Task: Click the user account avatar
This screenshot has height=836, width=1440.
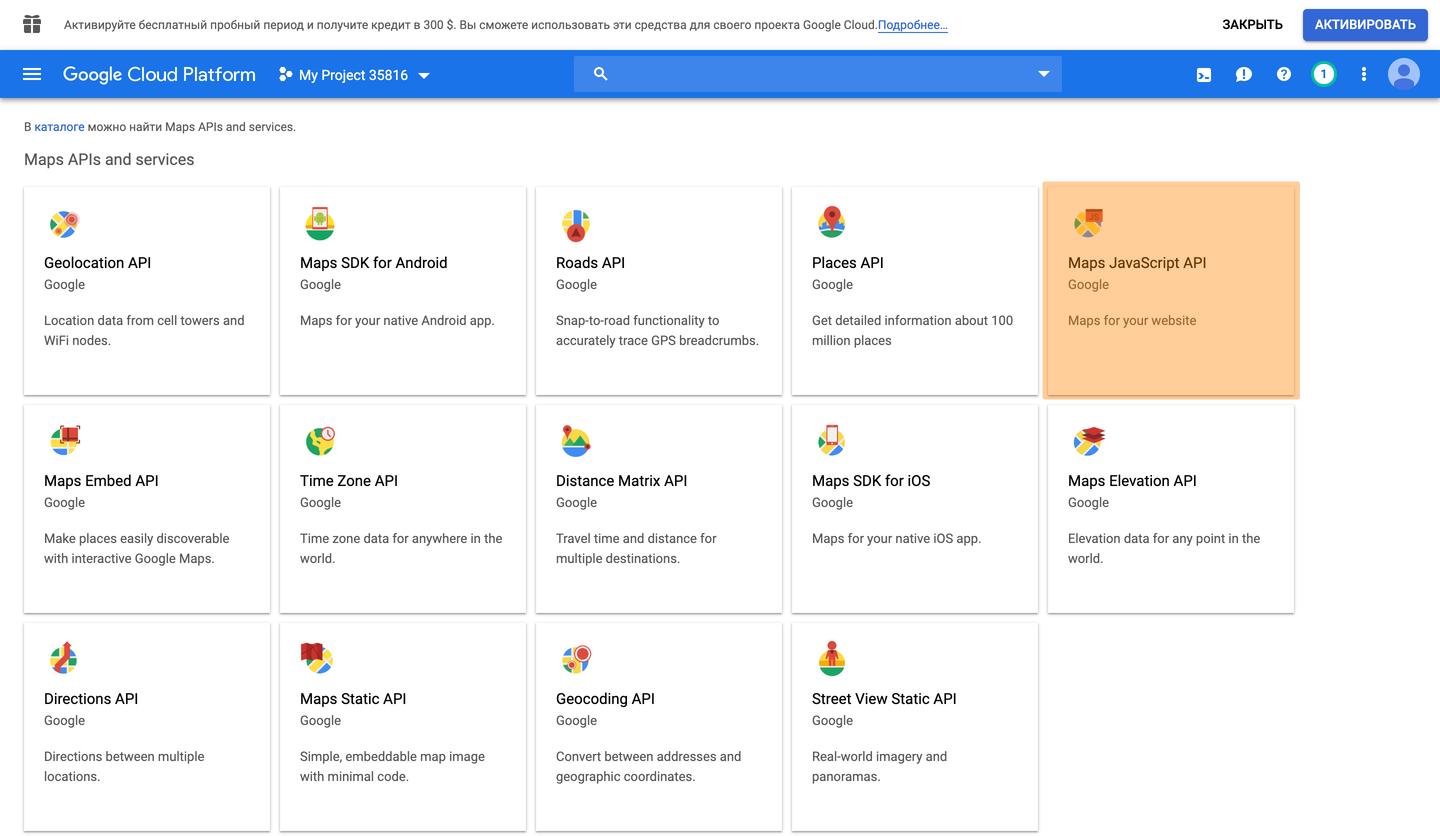Action: pos(1404,74)
